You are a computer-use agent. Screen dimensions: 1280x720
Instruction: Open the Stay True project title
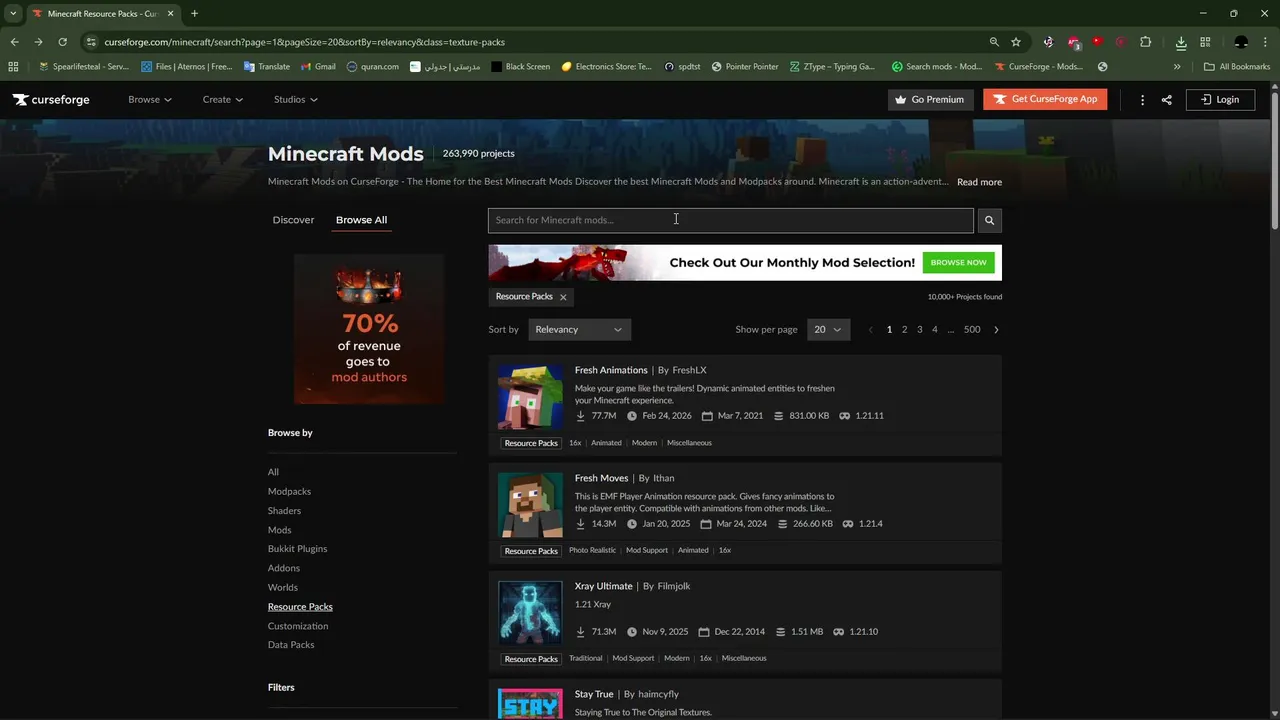[x=594, y=694]
